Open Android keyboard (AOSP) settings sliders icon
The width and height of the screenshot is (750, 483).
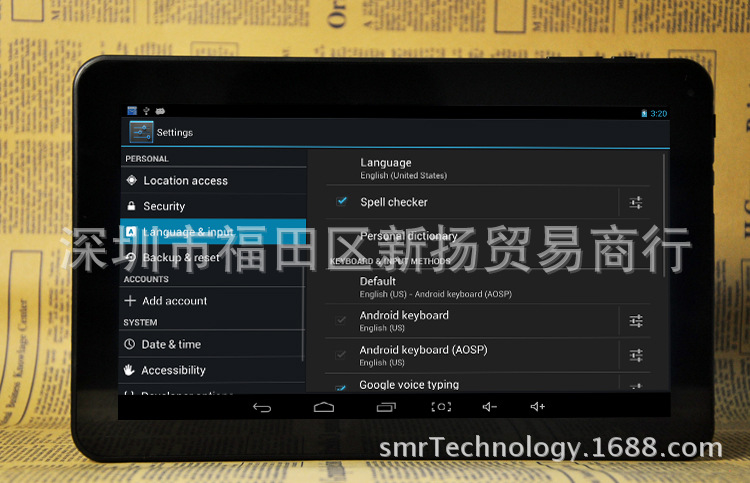coord(636,355)
